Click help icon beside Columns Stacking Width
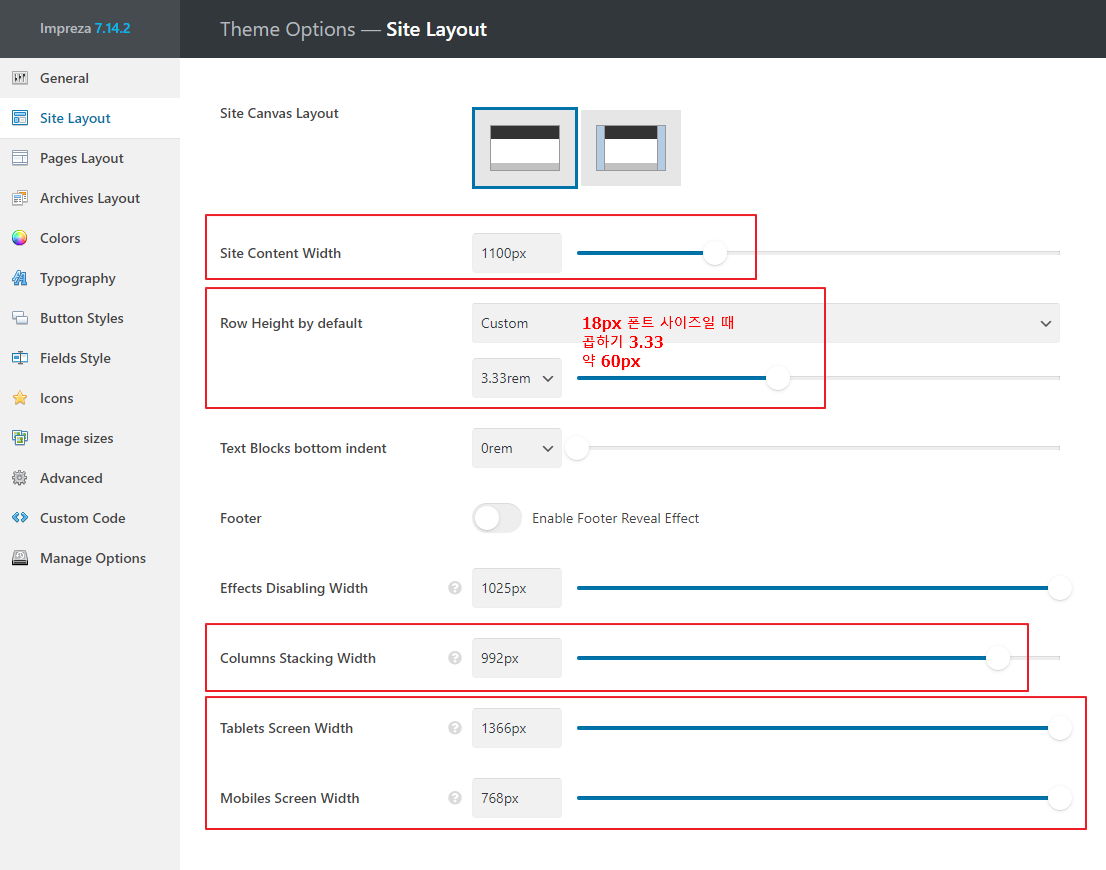 coord(455,658)
